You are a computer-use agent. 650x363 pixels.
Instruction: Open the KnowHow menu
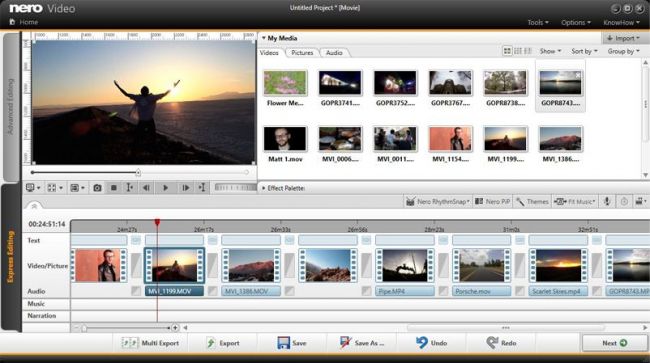click(621, 22)
